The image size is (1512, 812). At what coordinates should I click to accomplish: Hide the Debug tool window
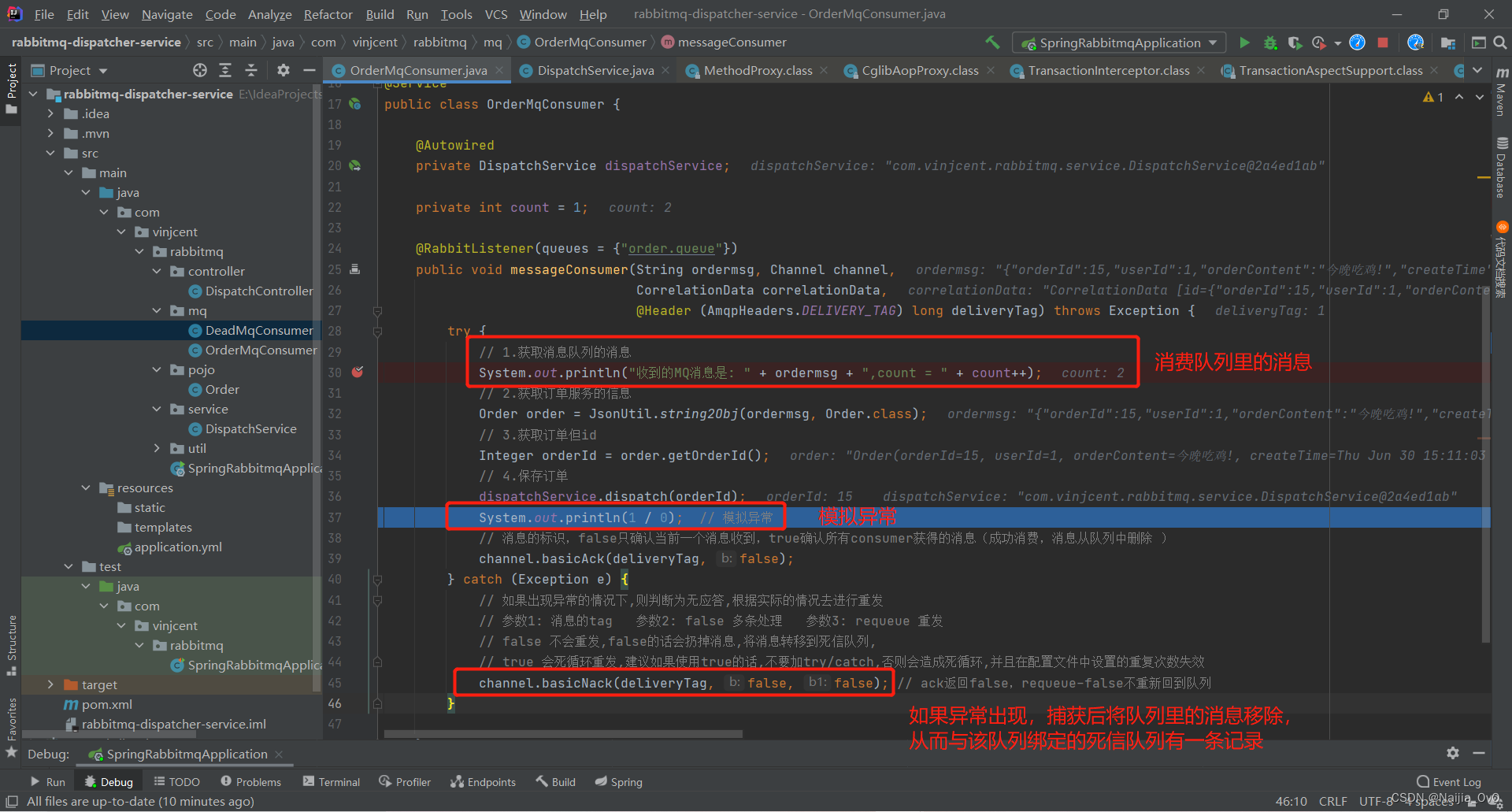[1479, 753]
